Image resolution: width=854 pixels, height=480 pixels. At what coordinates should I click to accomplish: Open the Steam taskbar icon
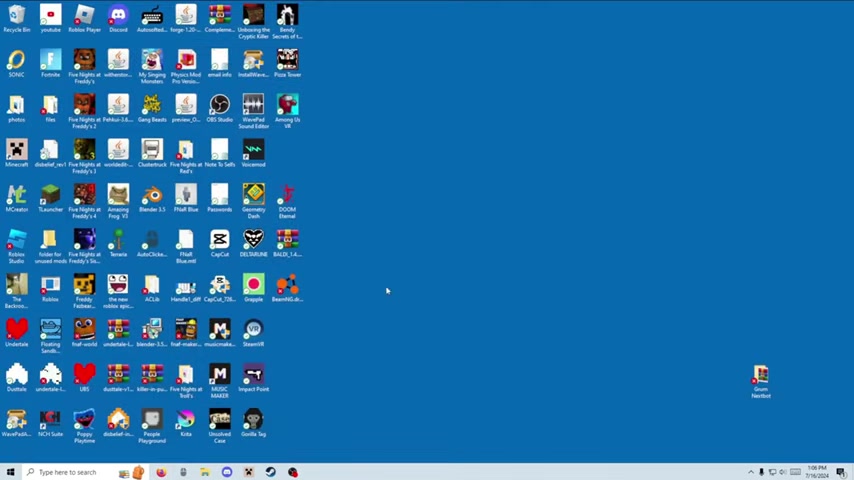click(x=270, y=472)
